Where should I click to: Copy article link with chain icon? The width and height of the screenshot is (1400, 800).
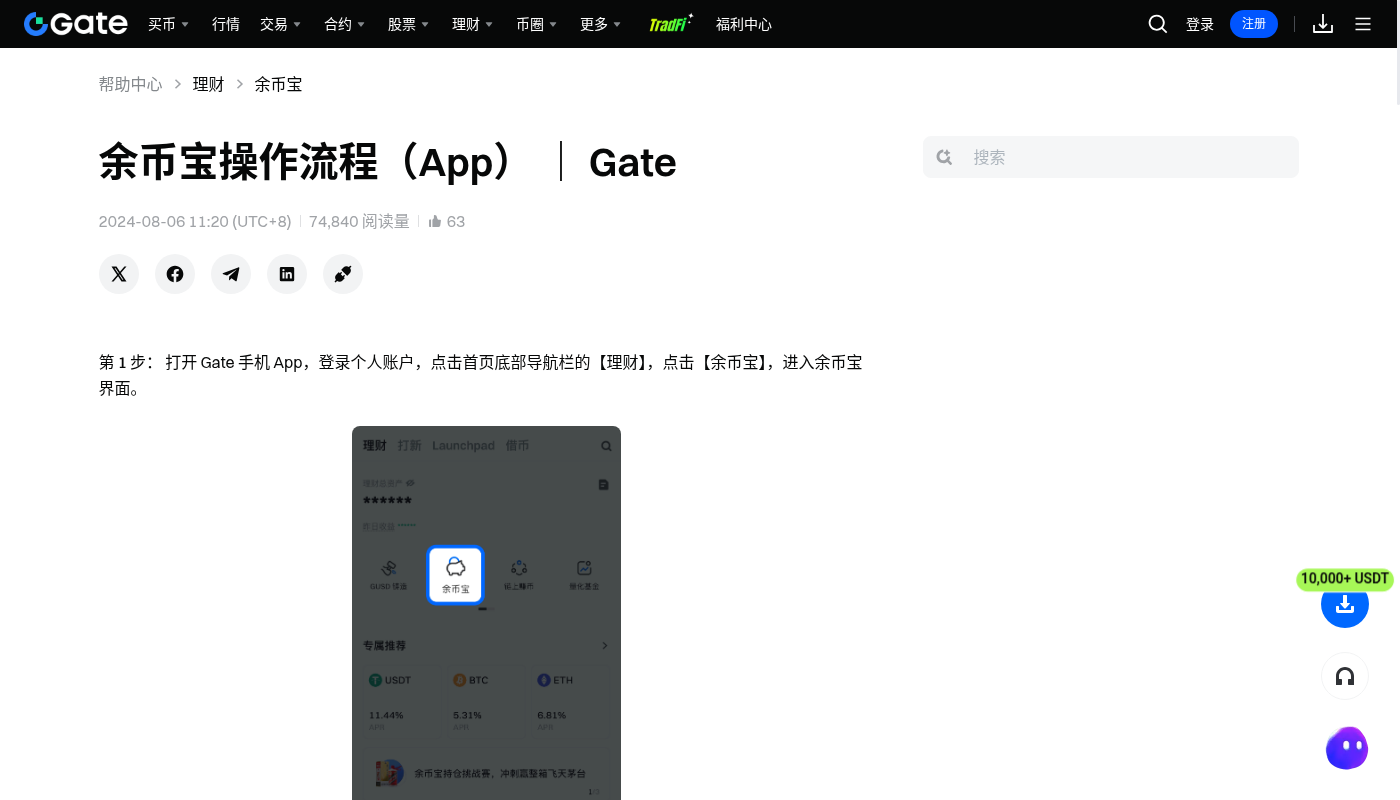point(343,274)
